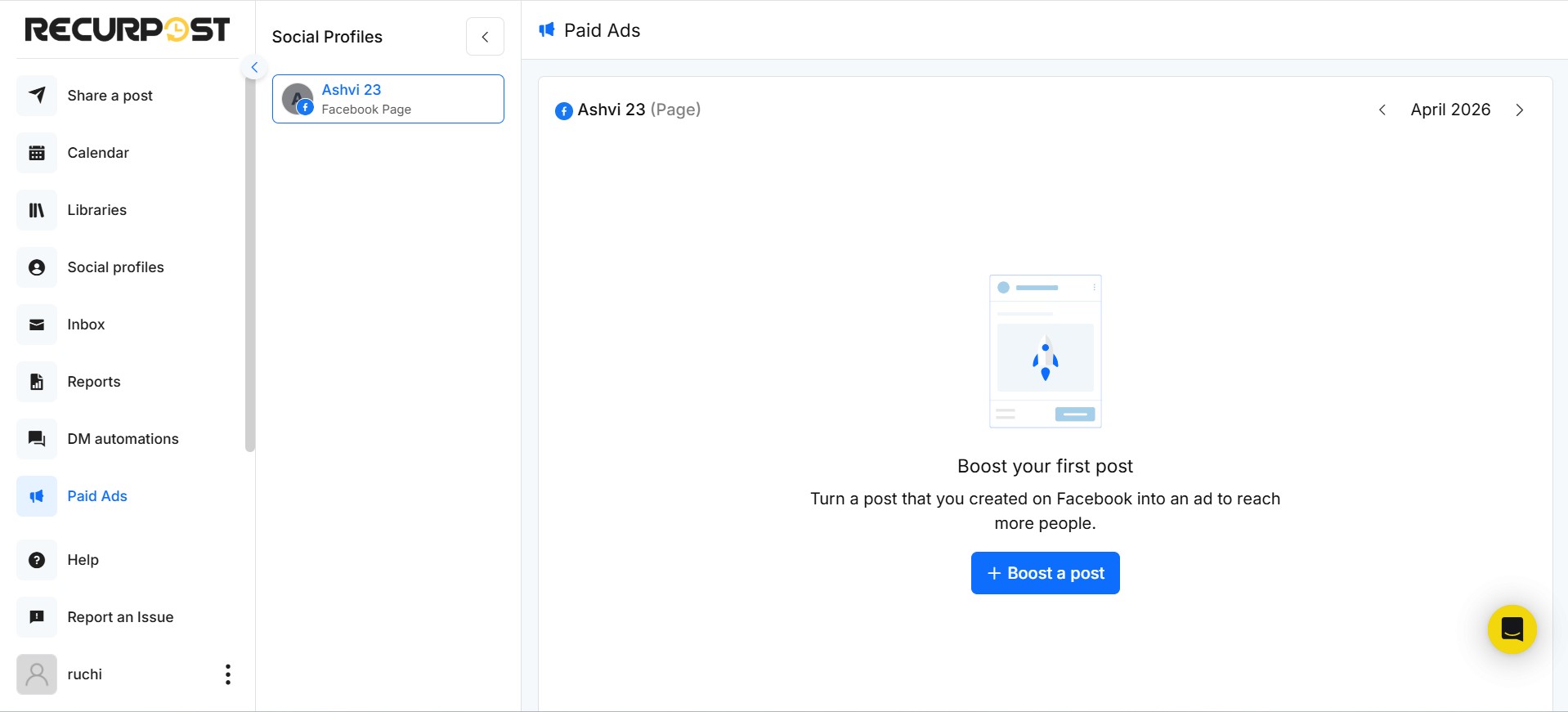The image size is (1568, 712).
Task: Click the ruchi username text
Action: click(x=85, y=674)
